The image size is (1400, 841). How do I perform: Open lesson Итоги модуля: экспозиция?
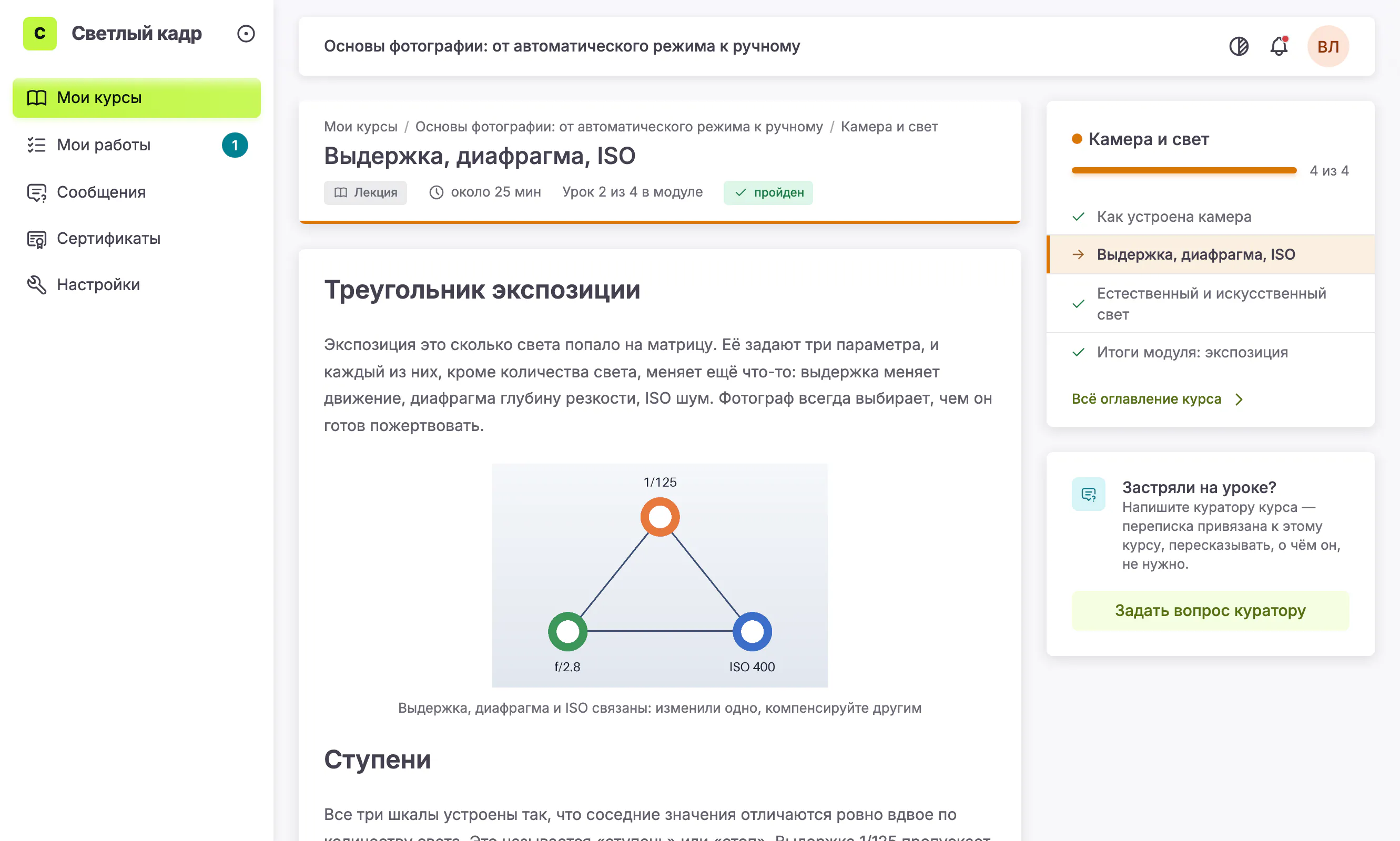click(x=1210, y=353)
